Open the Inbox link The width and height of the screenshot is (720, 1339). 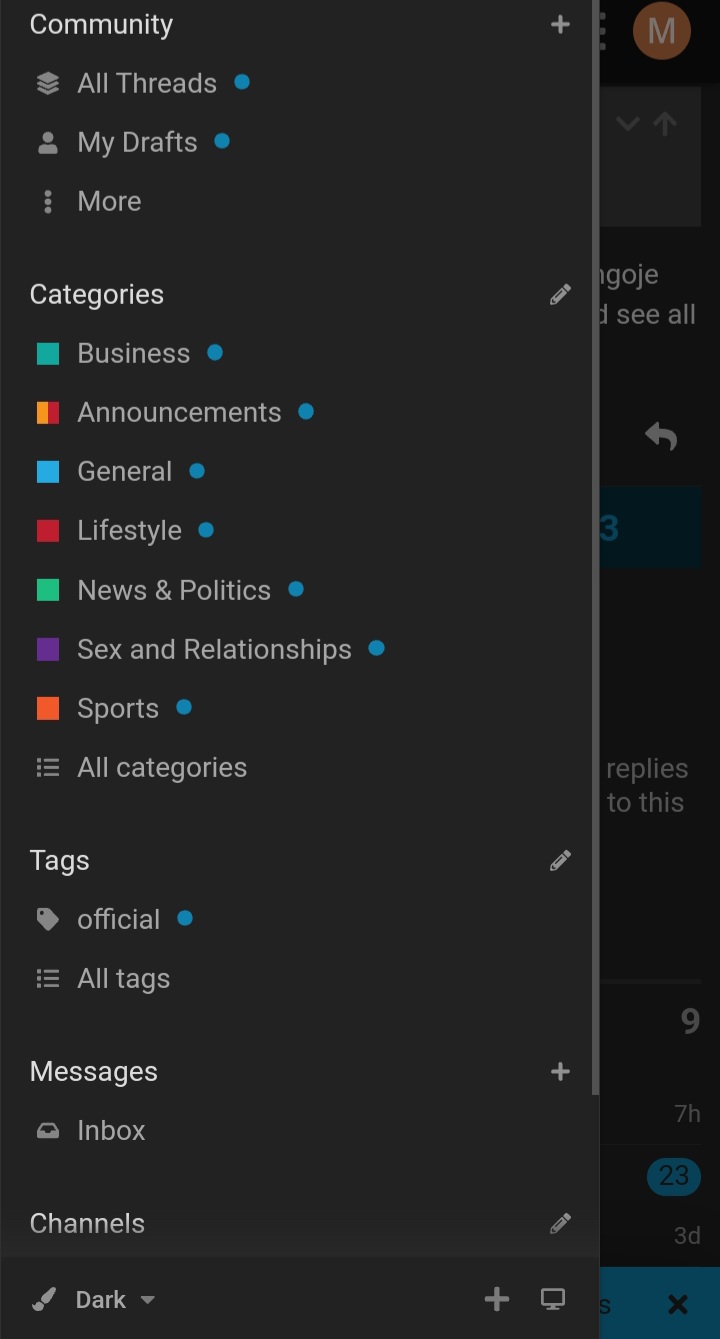(x=111, y=1131)
